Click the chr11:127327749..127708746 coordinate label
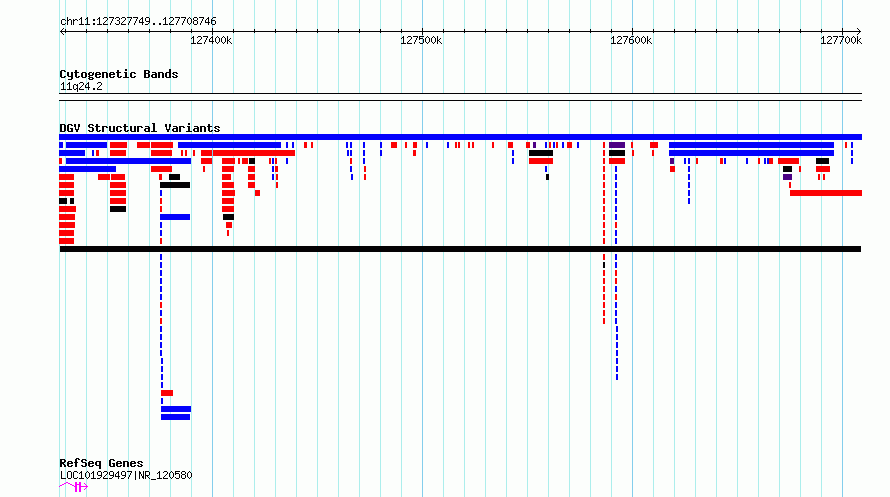 (138, 22)
